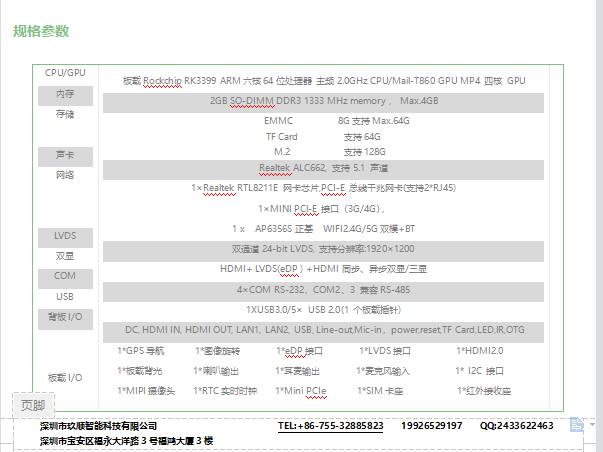Click the 1*红外接收座 item
Viewport: 603px width, 452px height.
point(484,391)
